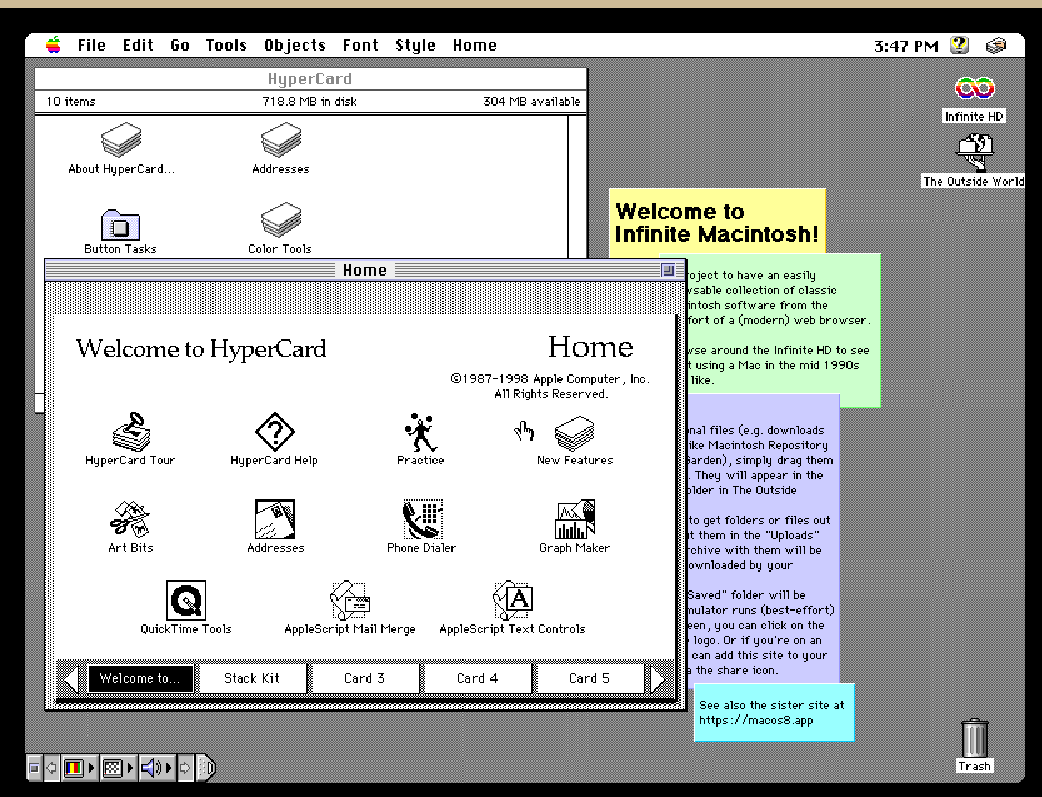Open the Help menu question-mark icon

click(x=959, y=45)
